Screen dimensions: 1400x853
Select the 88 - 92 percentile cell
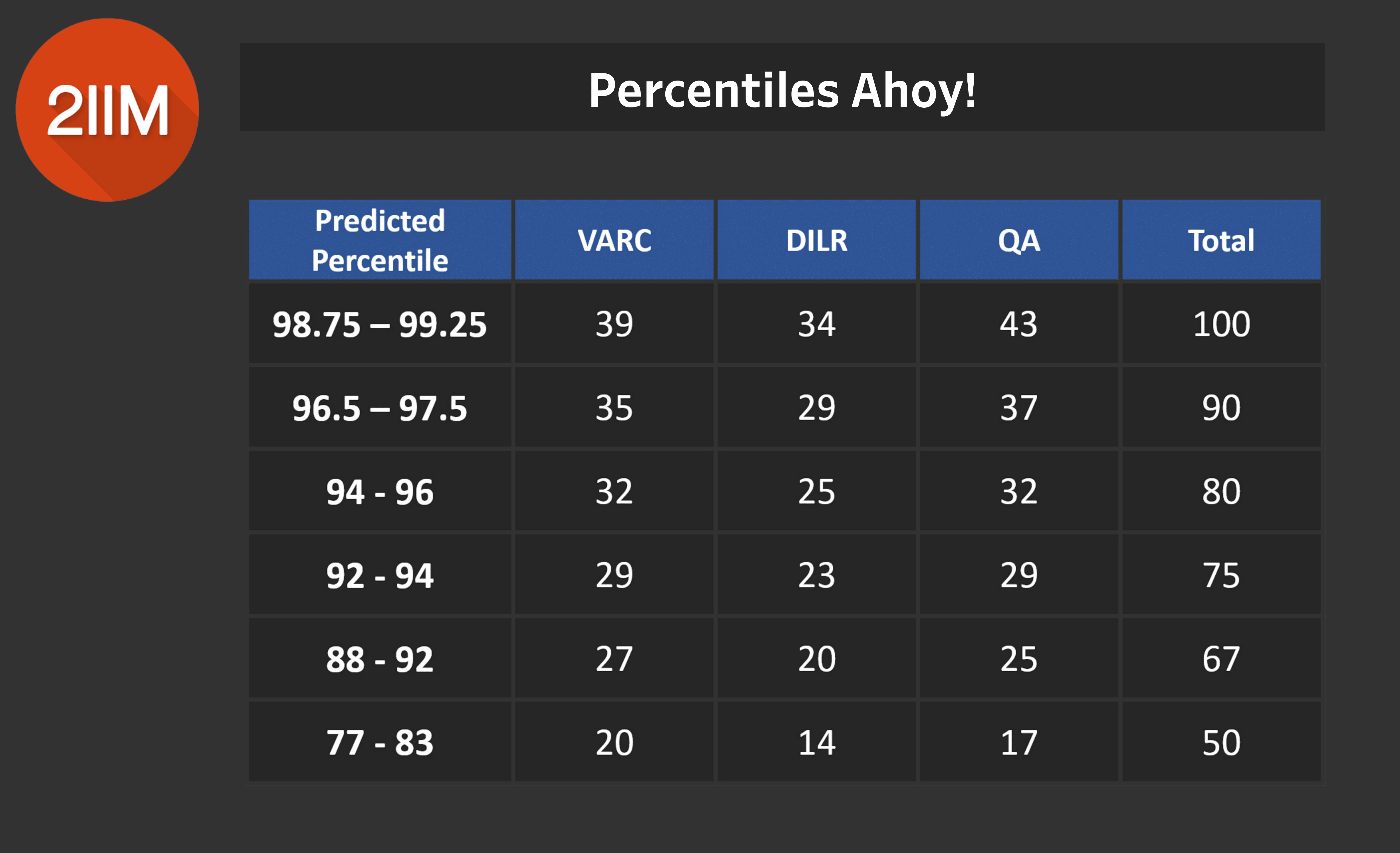pyautogui.click(x=379, y=659)
